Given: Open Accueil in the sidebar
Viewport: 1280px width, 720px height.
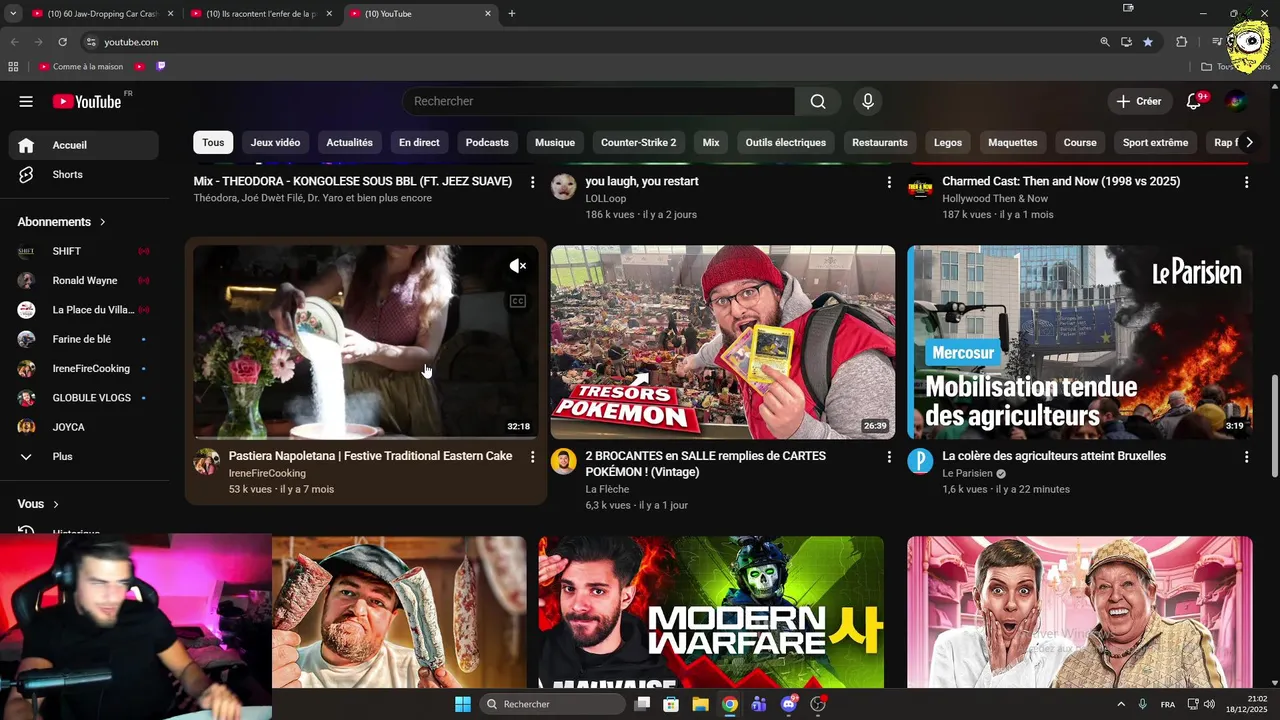Looking at the screenshot, I should coord(84,145).
